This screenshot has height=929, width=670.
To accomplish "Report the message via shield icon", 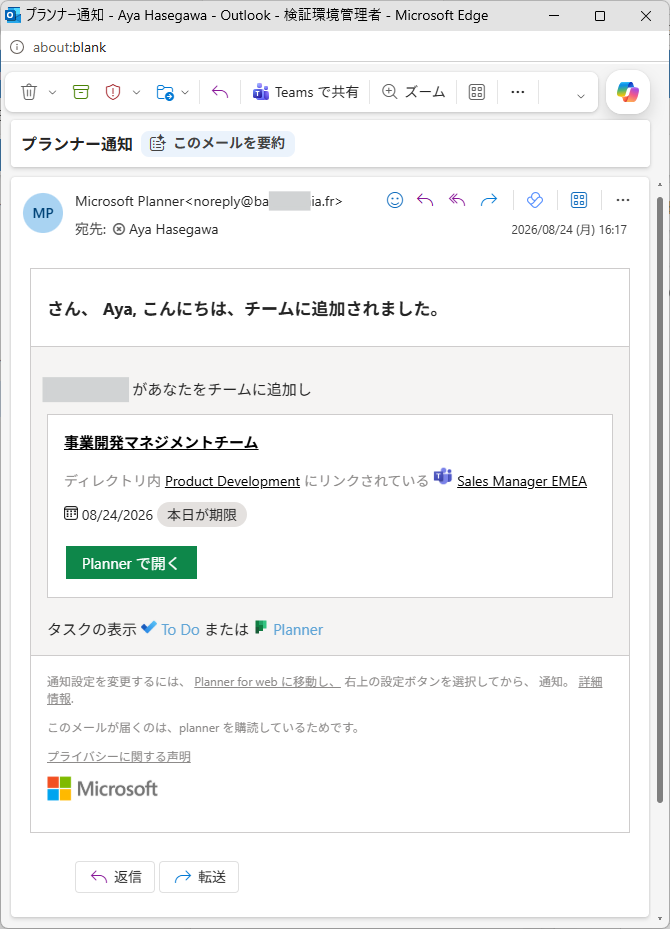I will pos(113,92).
